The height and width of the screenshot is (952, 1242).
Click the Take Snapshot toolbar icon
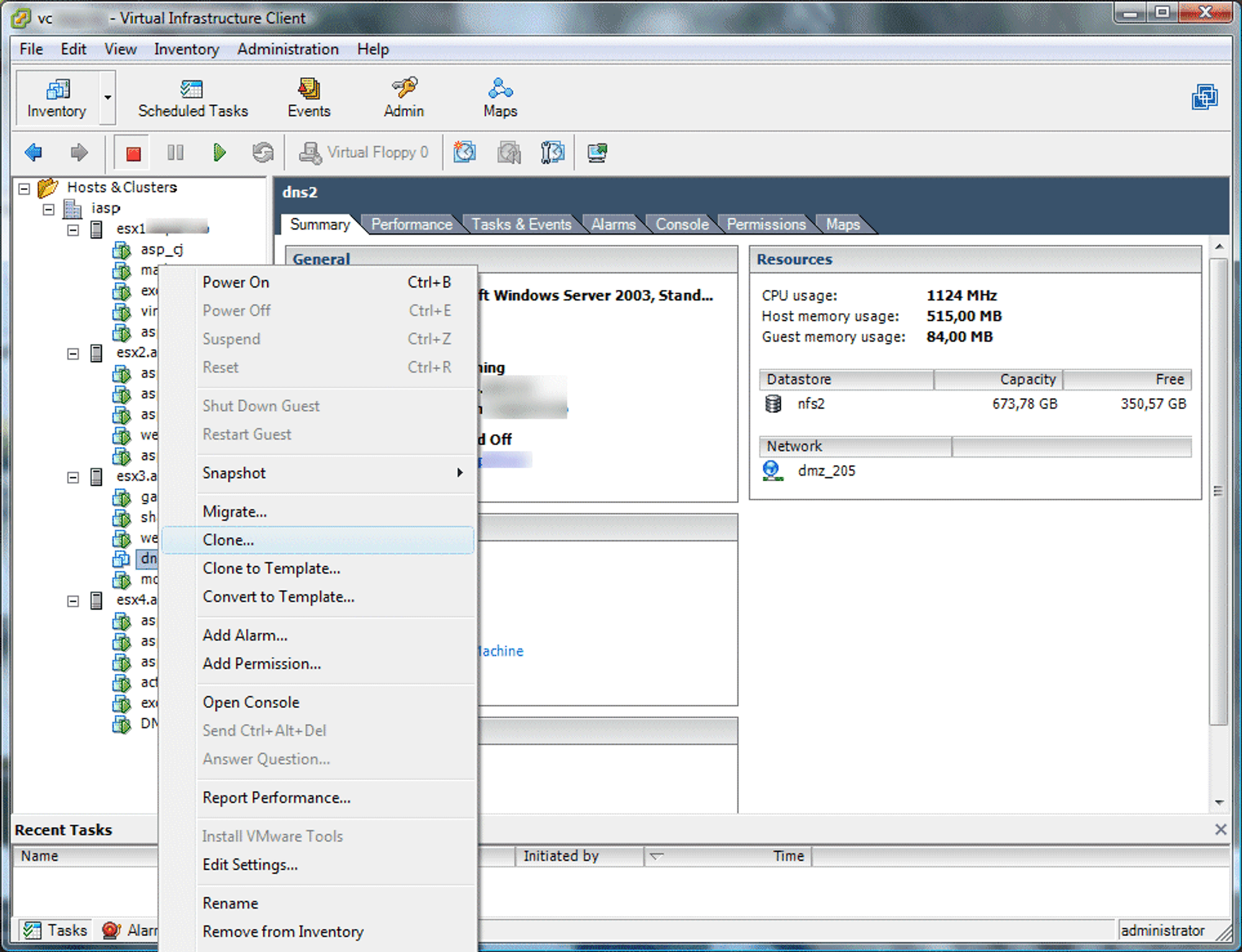click(x=465, y=152)
